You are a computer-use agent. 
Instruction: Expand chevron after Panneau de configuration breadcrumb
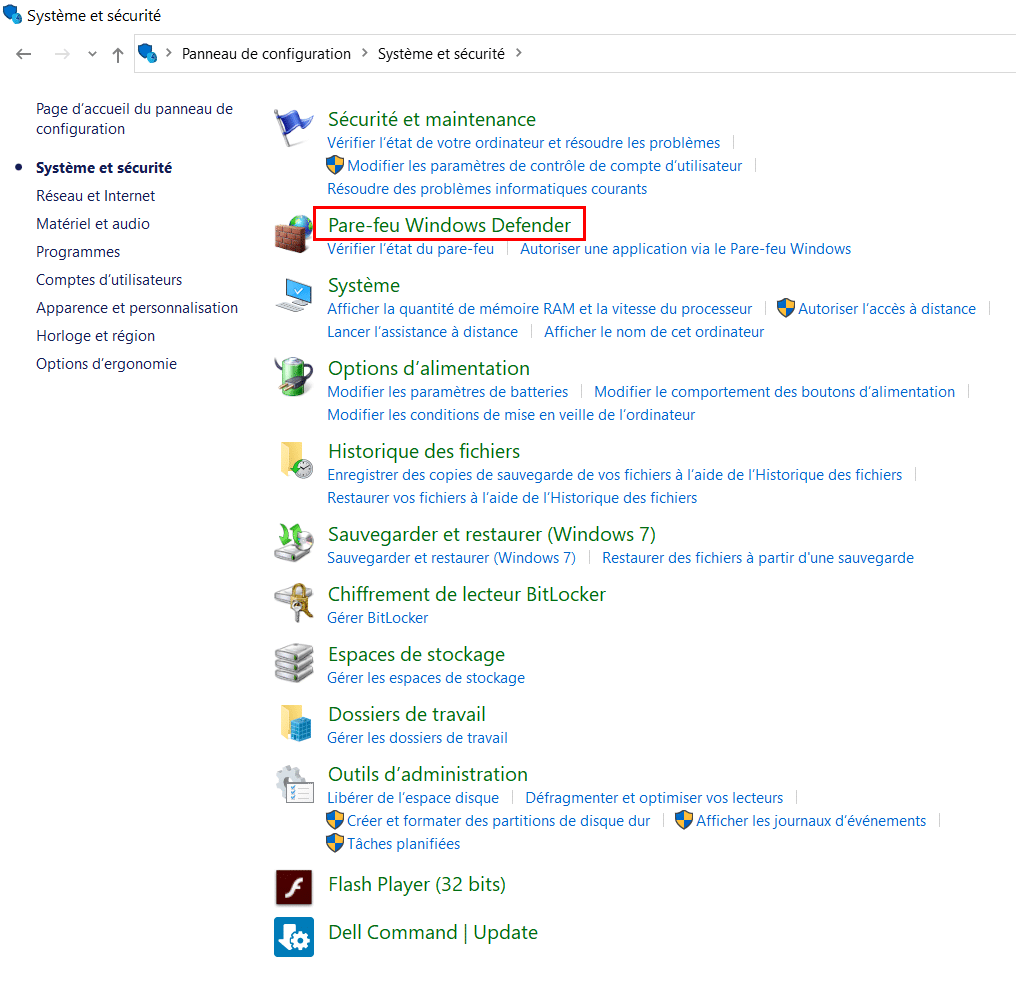(365, 53)
